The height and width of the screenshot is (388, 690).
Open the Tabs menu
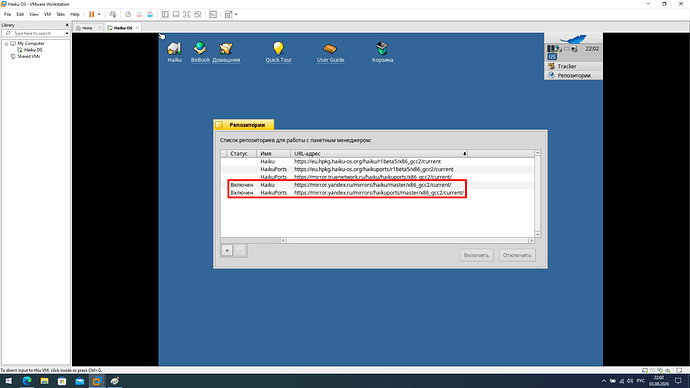(60, 15)
